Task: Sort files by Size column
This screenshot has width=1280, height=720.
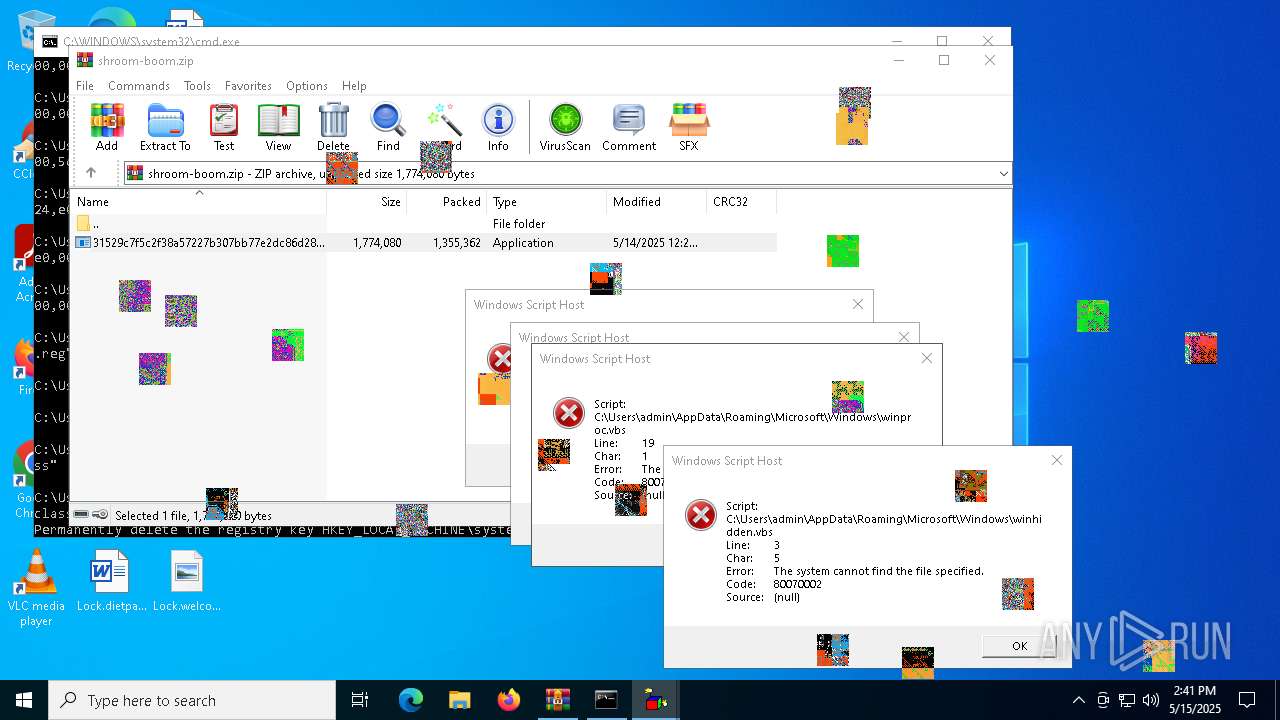Action: click(x=366, y=201)
